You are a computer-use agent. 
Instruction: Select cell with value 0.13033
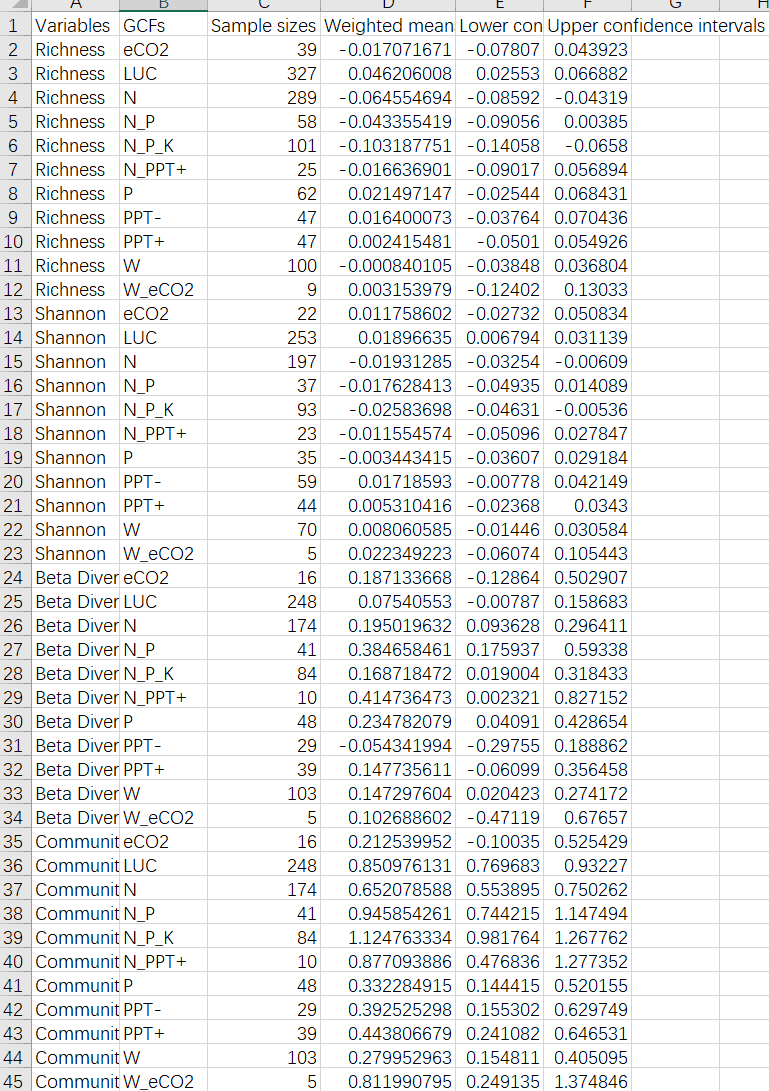[587, 290]
